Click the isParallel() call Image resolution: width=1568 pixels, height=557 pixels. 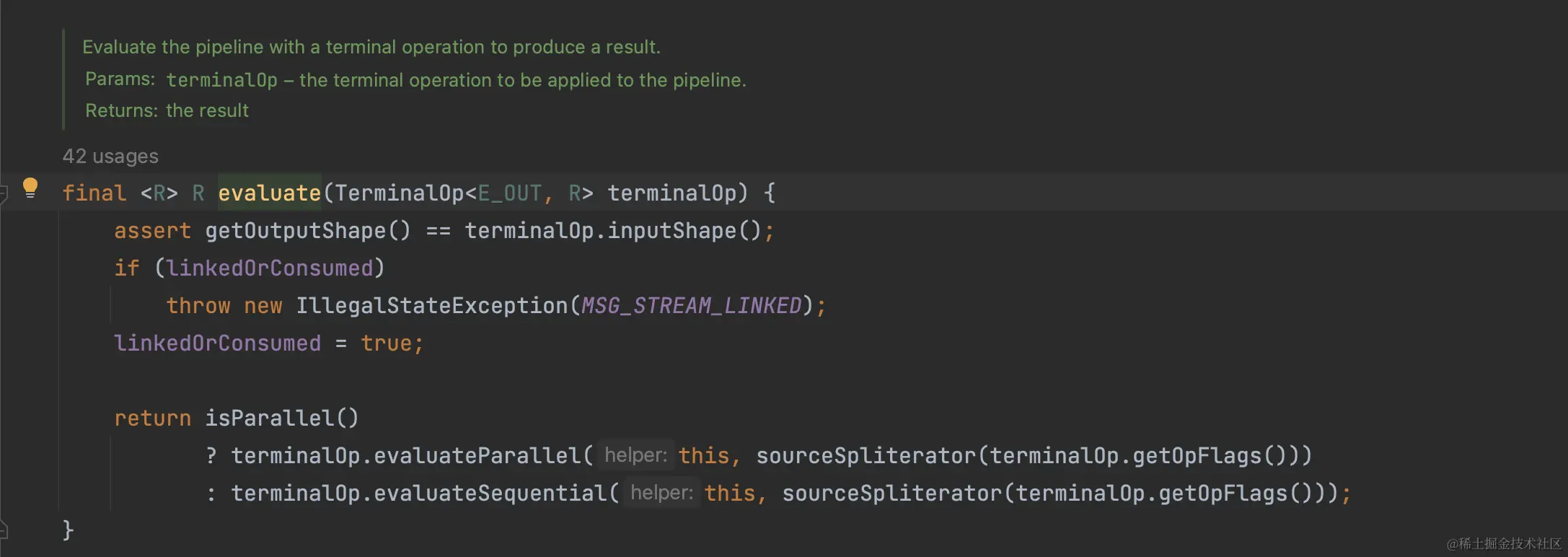tap(281, 418)
